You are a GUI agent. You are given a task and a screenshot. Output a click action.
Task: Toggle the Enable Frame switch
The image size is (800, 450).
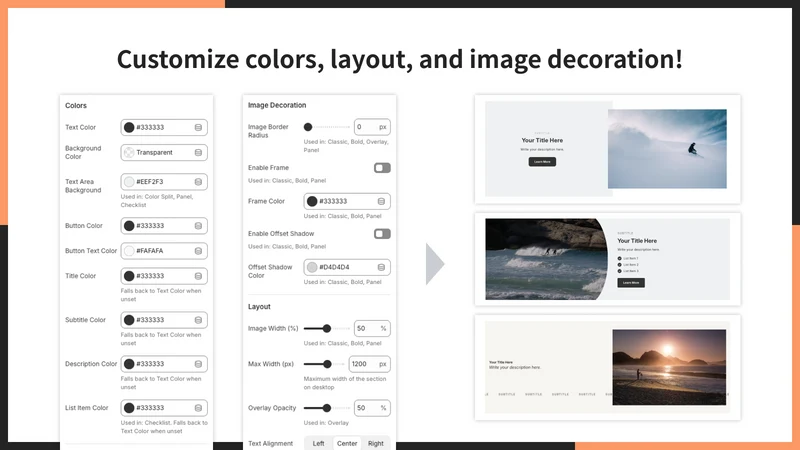(x=382, y=168)
